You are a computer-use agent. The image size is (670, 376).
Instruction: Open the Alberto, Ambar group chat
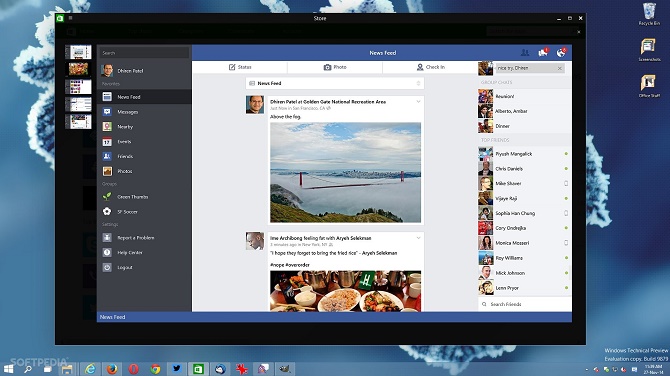pos(525,111)
